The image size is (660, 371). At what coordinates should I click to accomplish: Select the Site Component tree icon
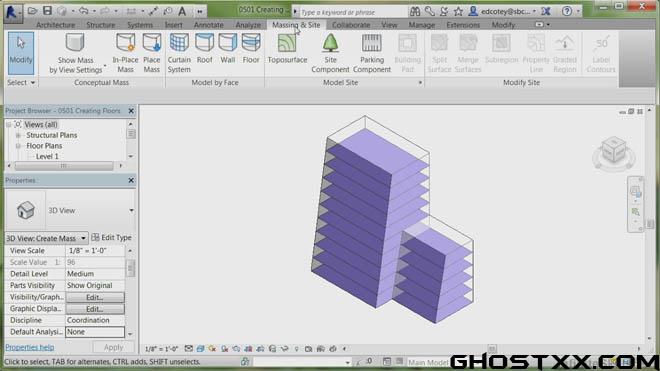point(330,43)
